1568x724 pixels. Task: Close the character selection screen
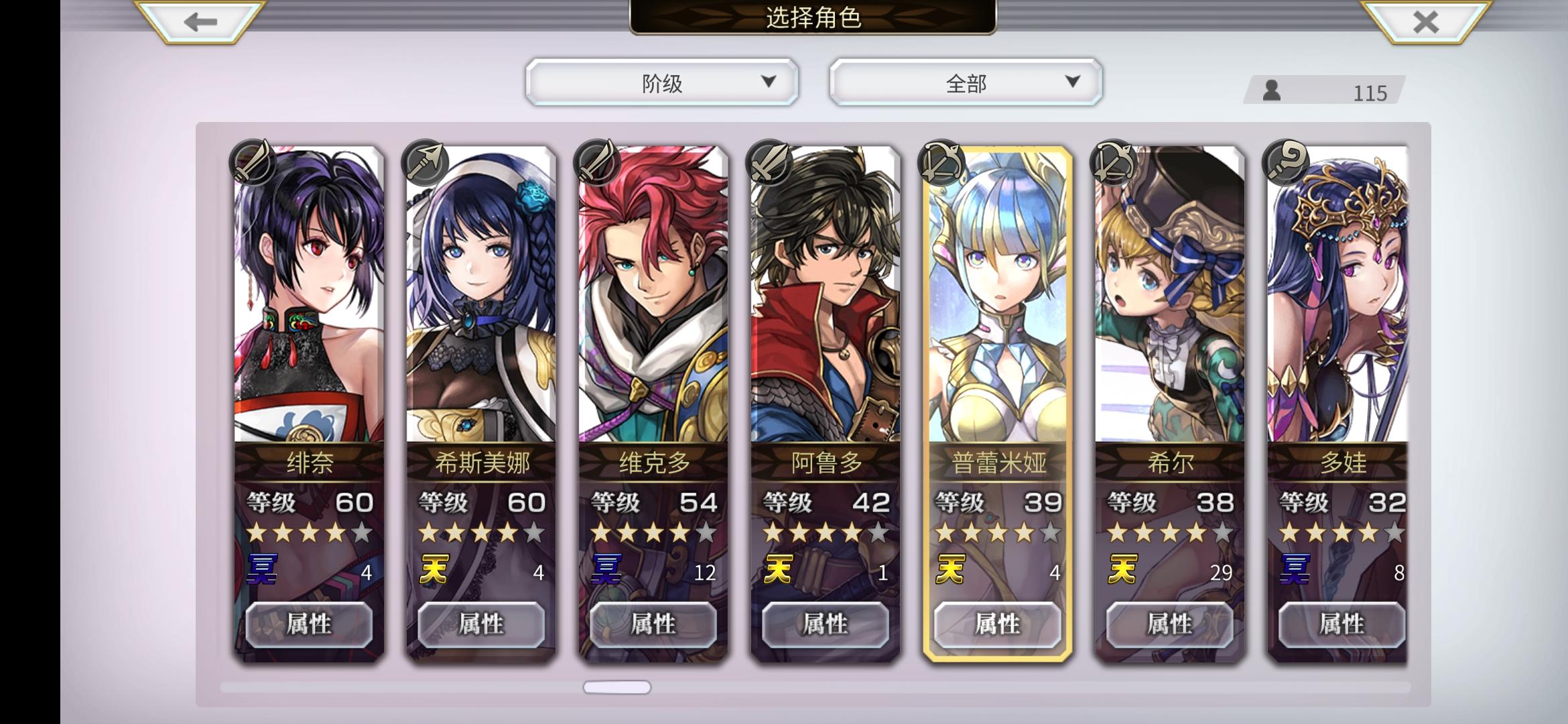(1426, 21)
